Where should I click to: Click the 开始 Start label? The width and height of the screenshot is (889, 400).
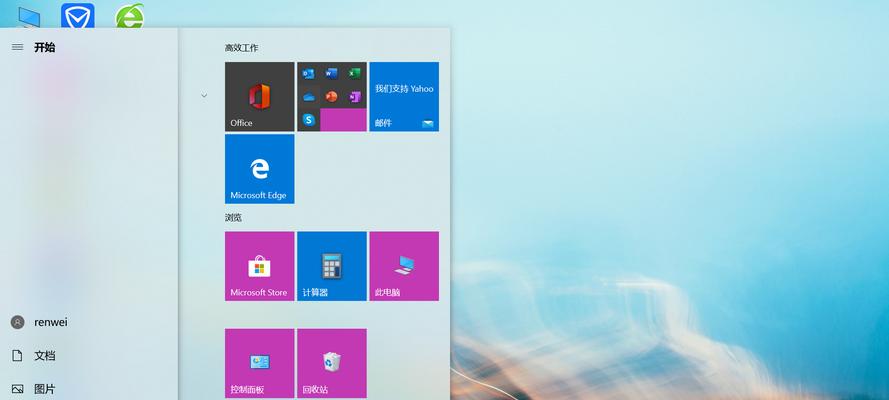pyautogui.click(x=44, y=48)
